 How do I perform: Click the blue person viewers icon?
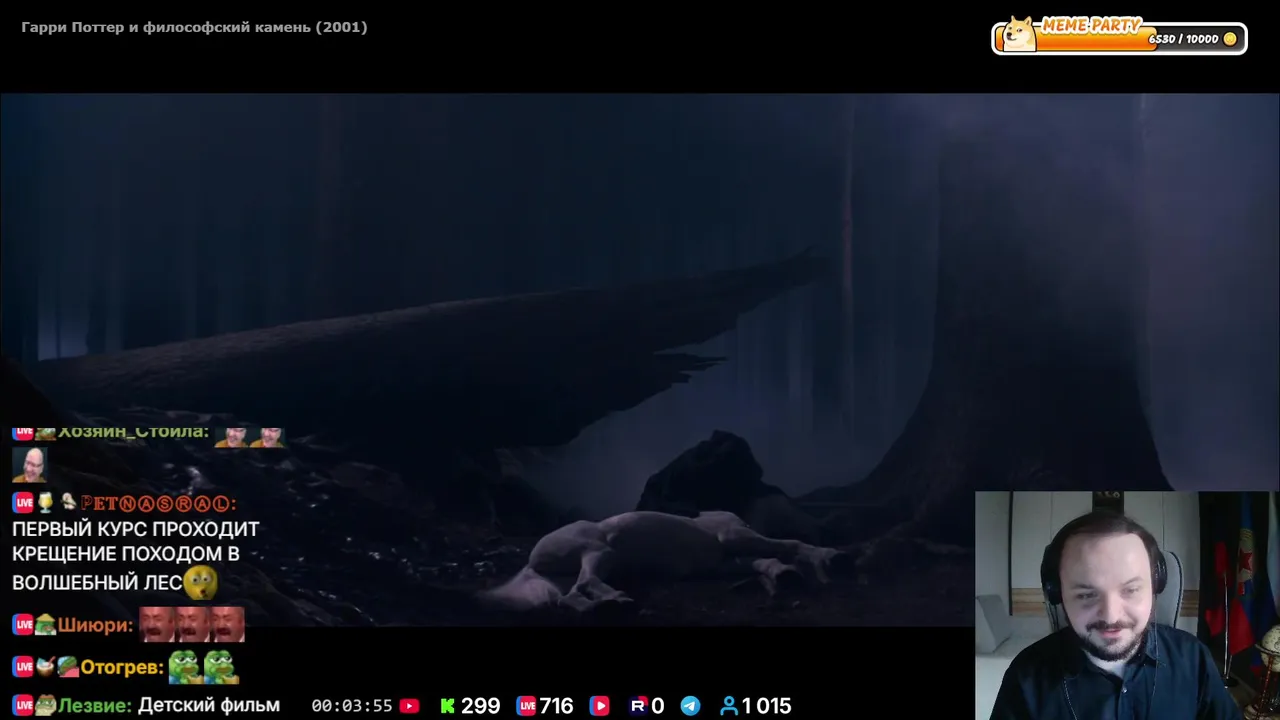click(729, 706)
